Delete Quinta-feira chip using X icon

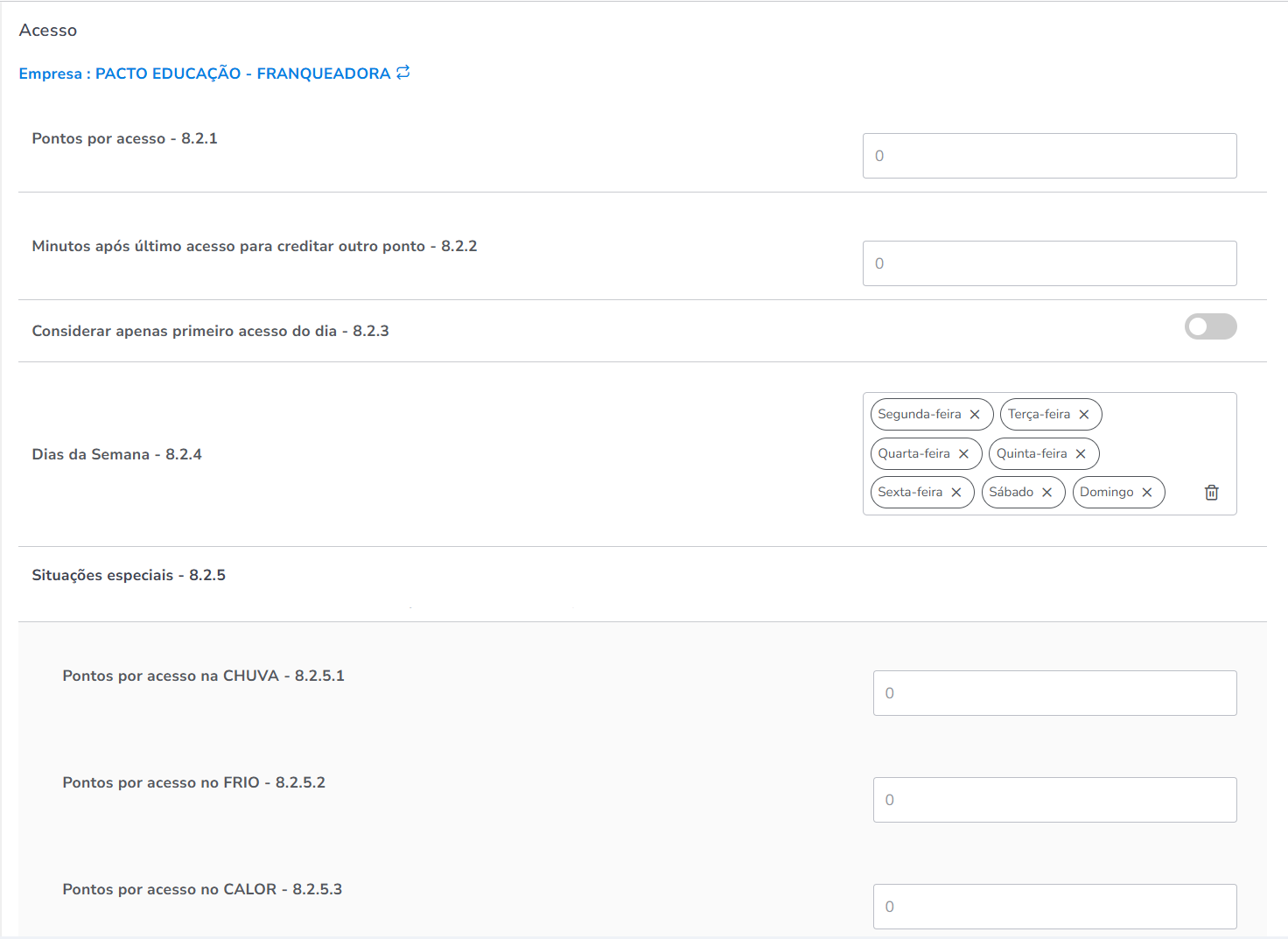pyautogui.click(x=1081, y=454)
